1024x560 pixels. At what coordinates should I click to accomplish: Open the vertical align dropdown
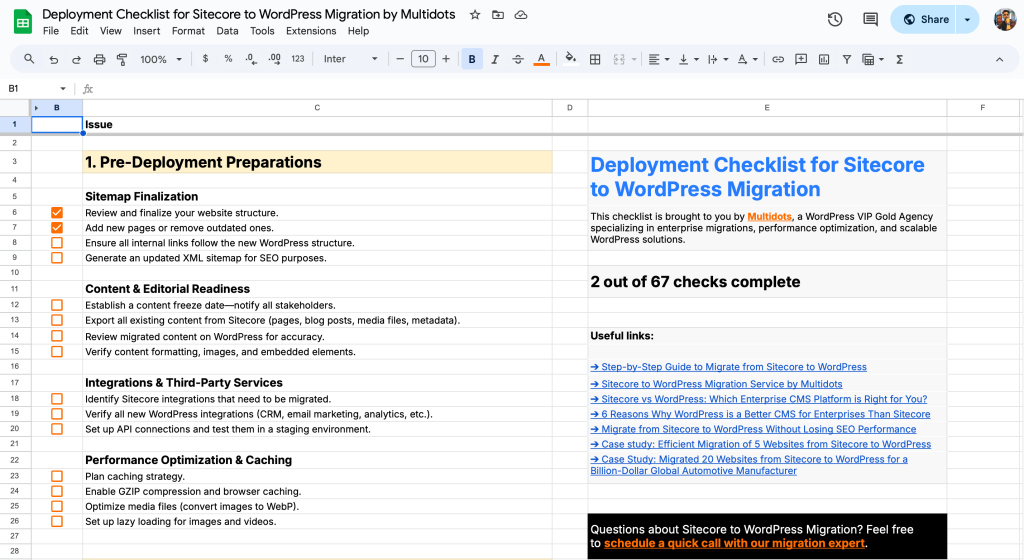click(688, 59)
